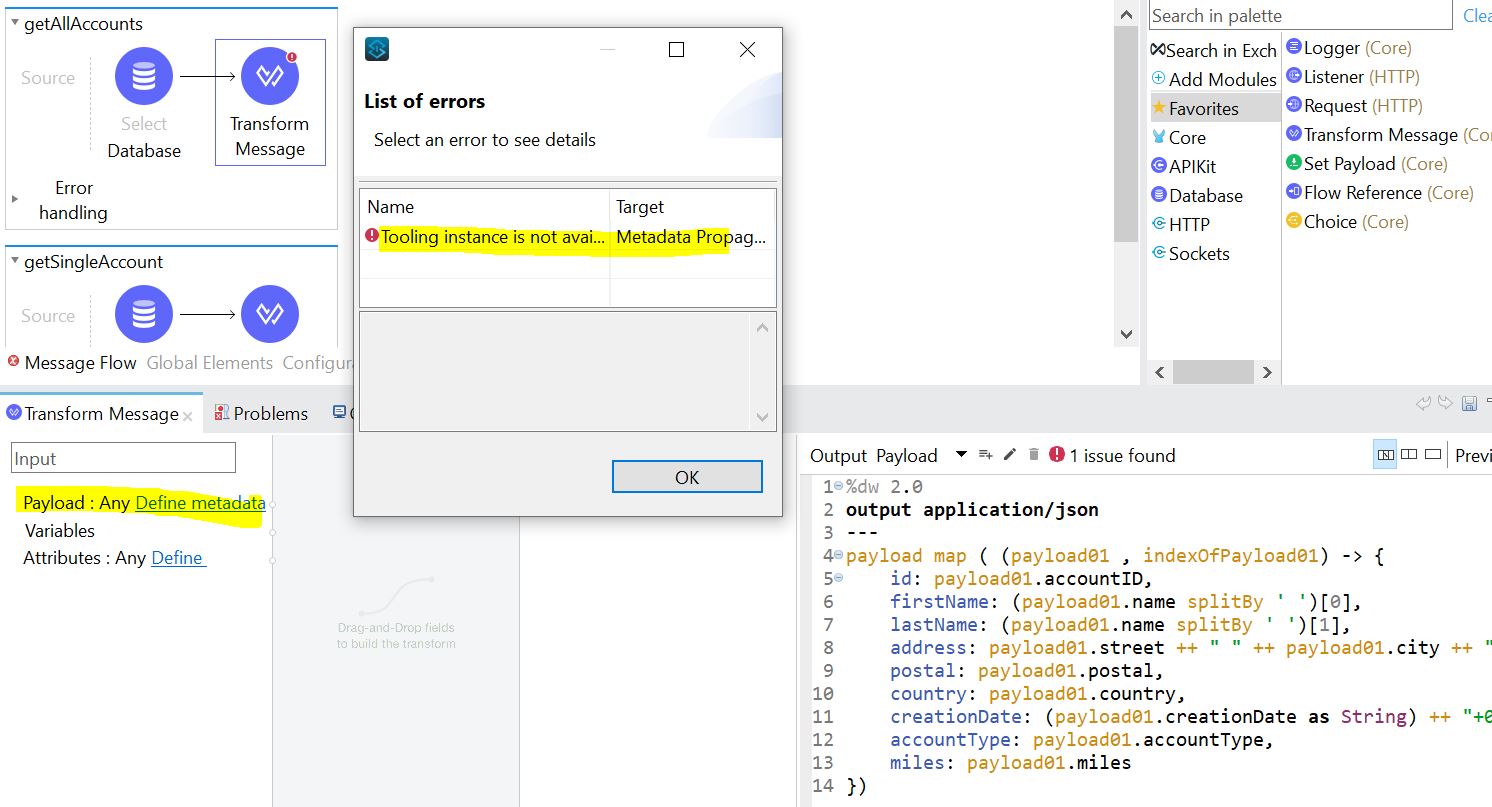
Task: Click OK in the List of errors dialog
Action: (687, 477)
